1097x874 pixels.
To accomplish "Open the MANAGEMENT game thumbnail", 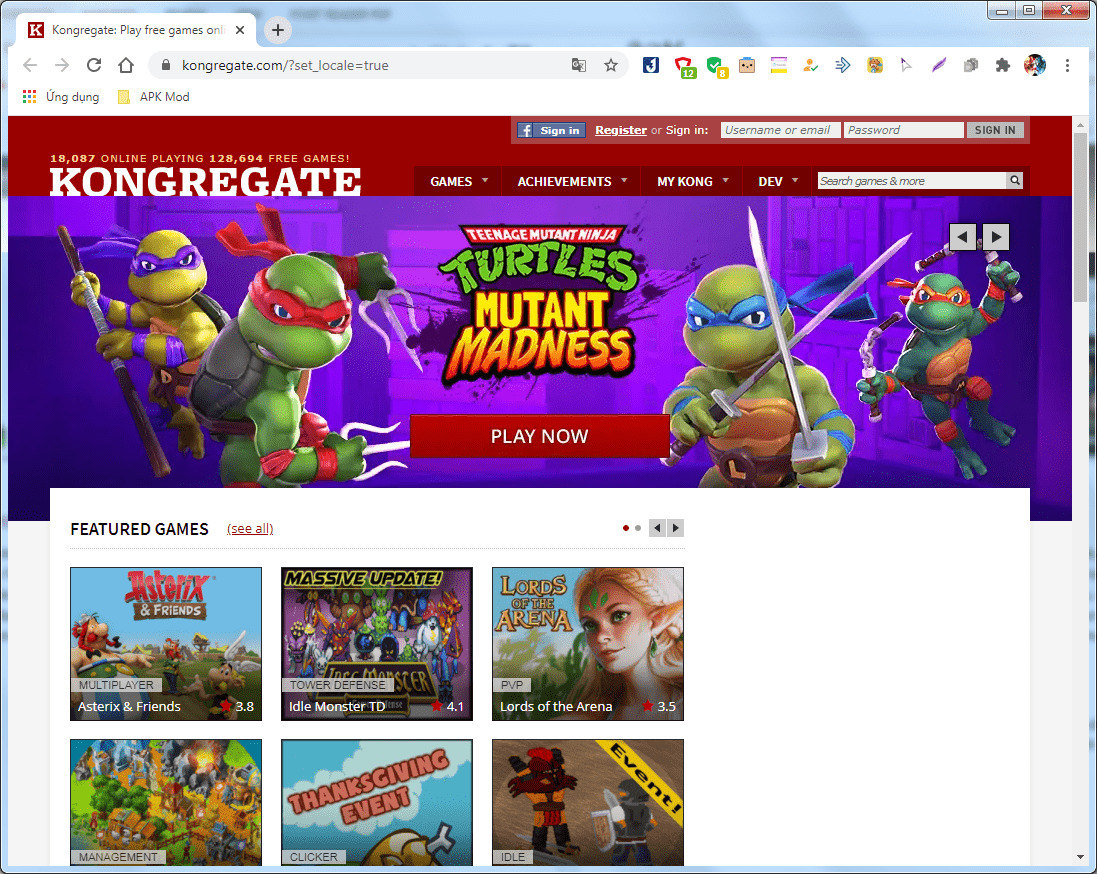I will [166, 803].
